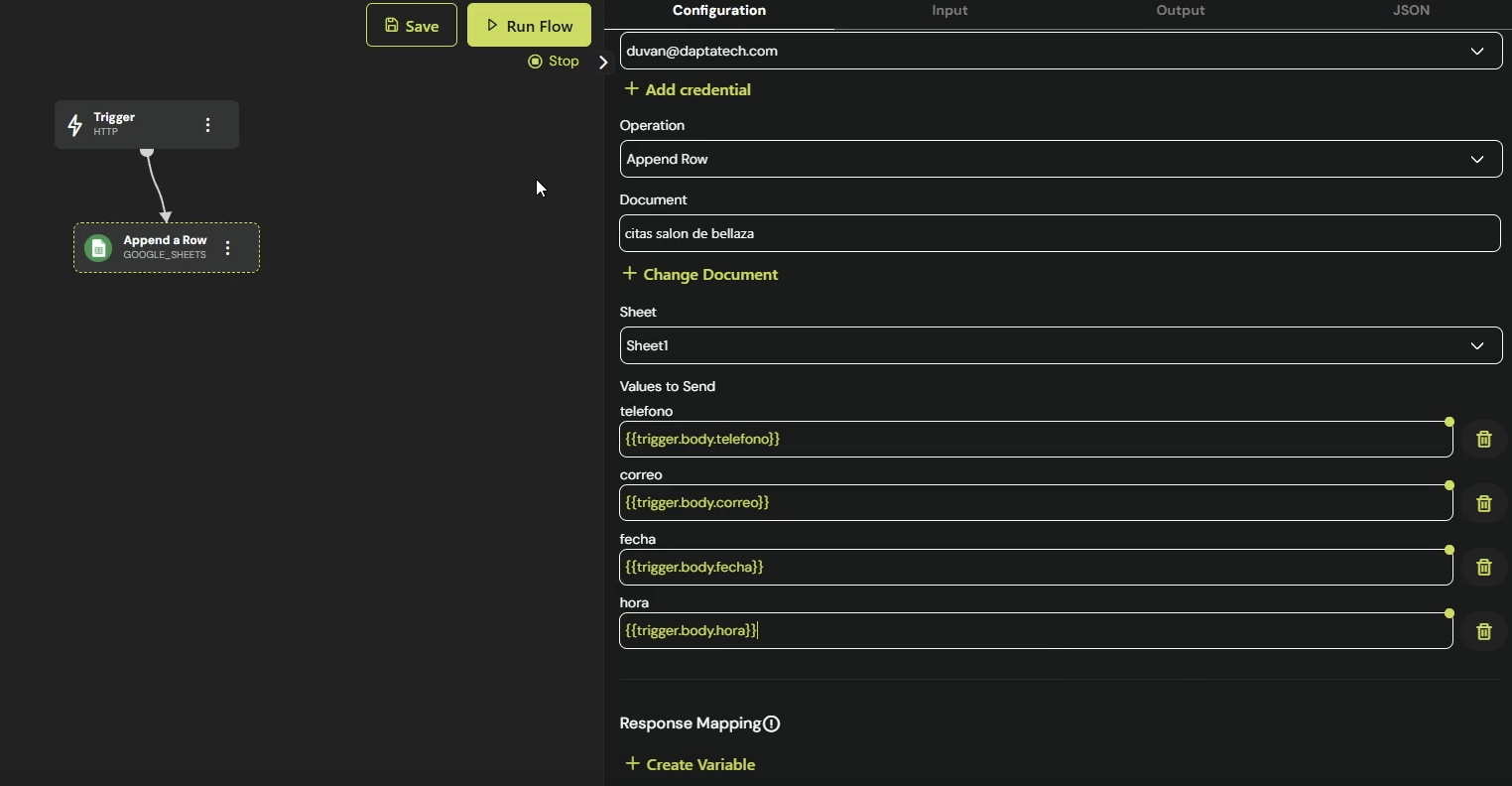Open the Operation dropdown set to Append Row

[x=1060, y=159]
